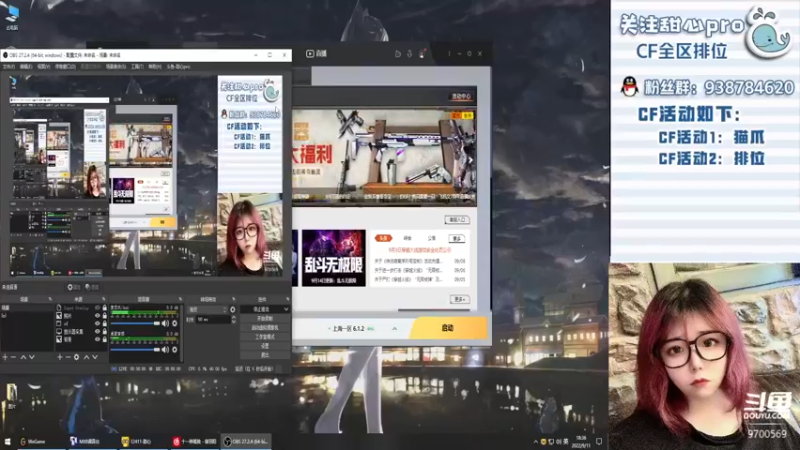800x450 pixels.
Task: Select the orange highlighted news tab in launcher
Action: click(x=383, y=238)
